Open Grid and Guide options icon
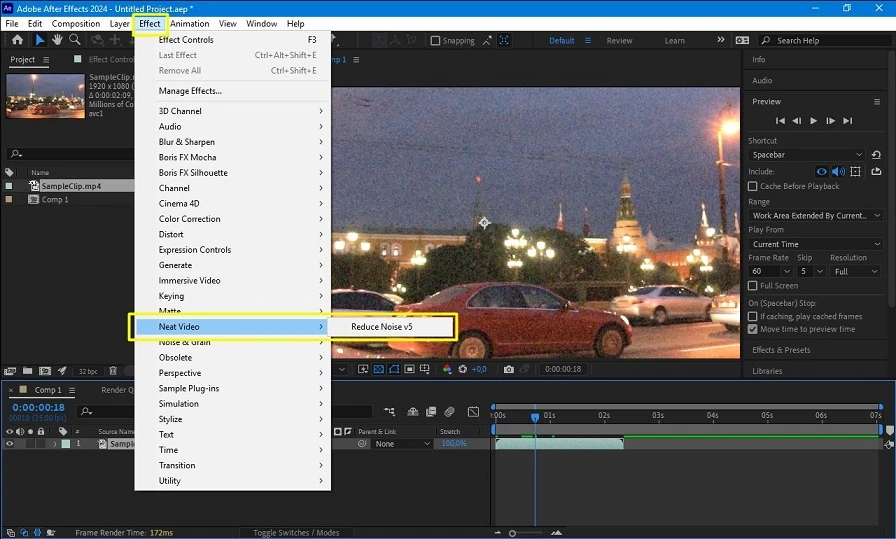Image resolution: width=896 pixels, height=539 pixels. point(425,369)
